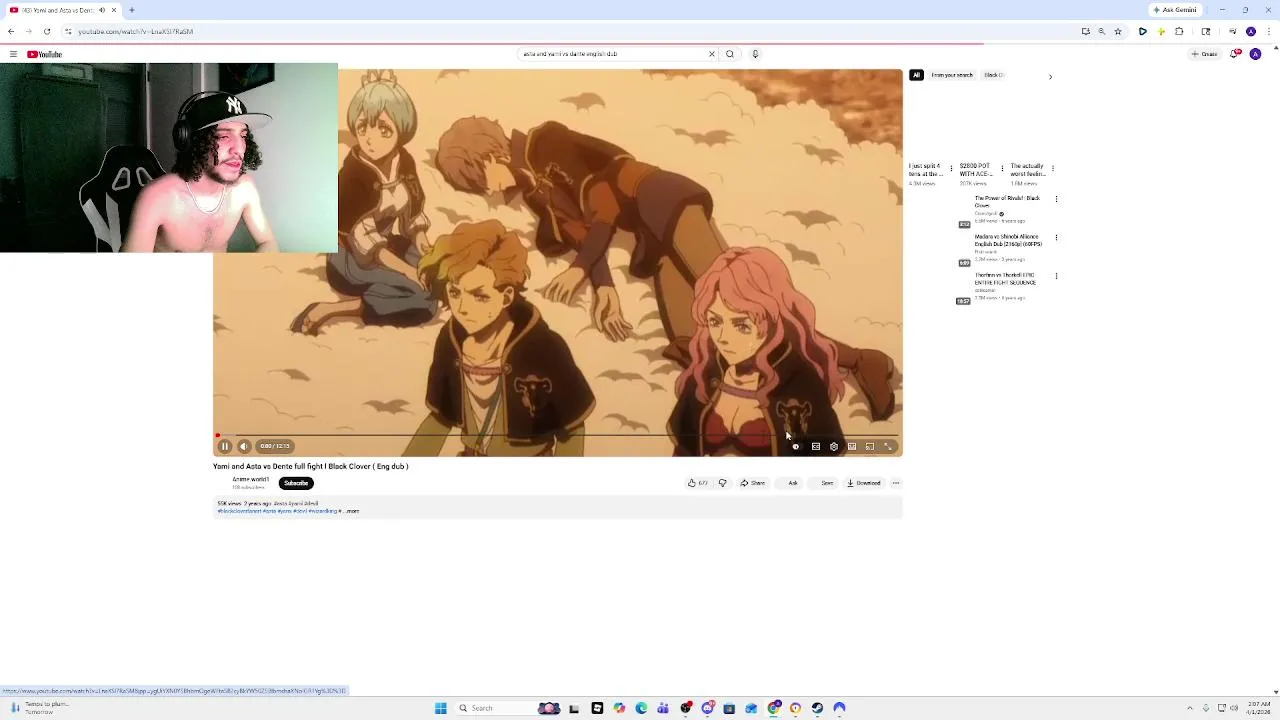Click the Share button
This screenshot has height=720, width=1280.
click(753, 483)
